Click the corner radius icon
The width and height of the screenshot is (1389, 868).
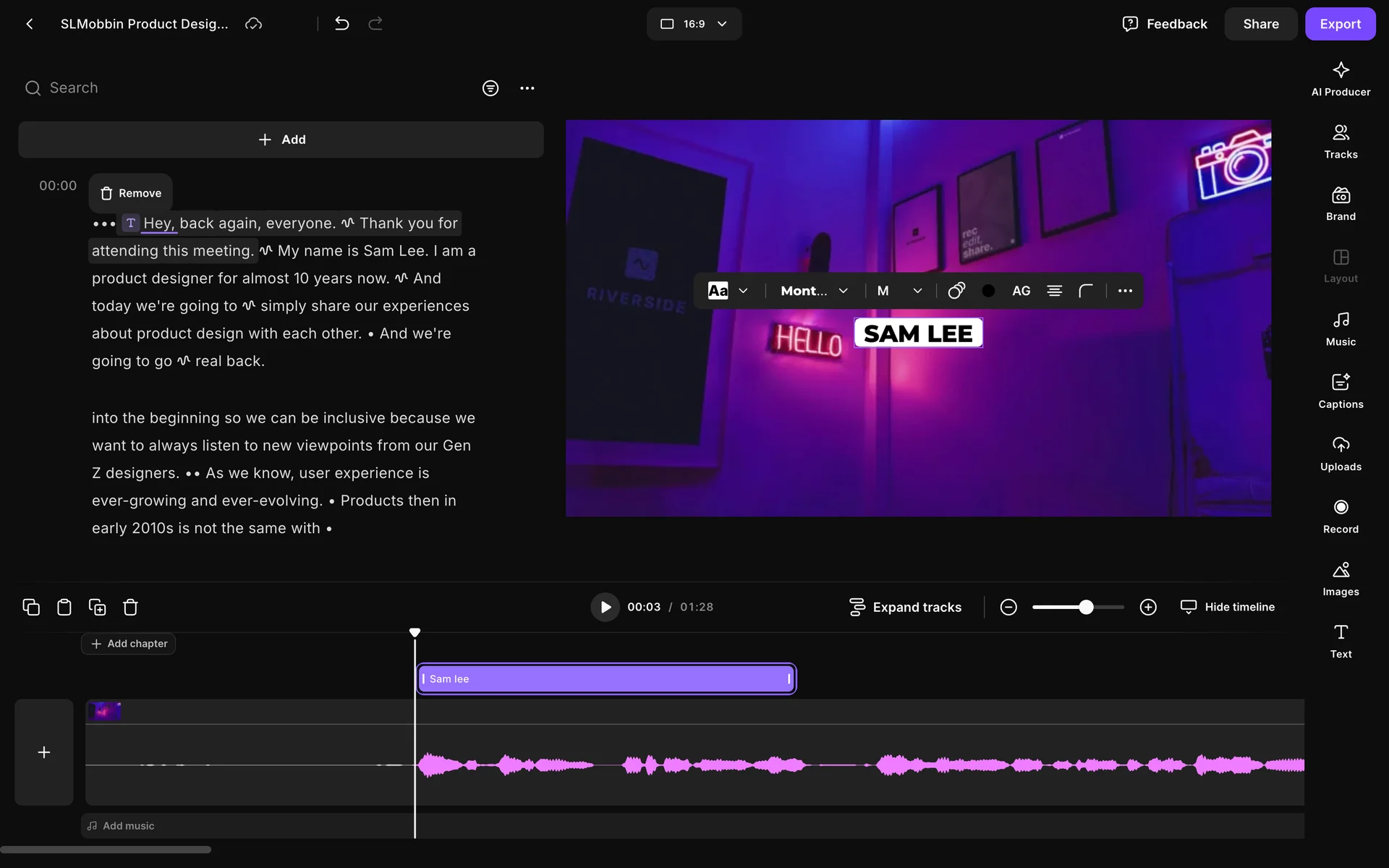[x=1085, y=291]
